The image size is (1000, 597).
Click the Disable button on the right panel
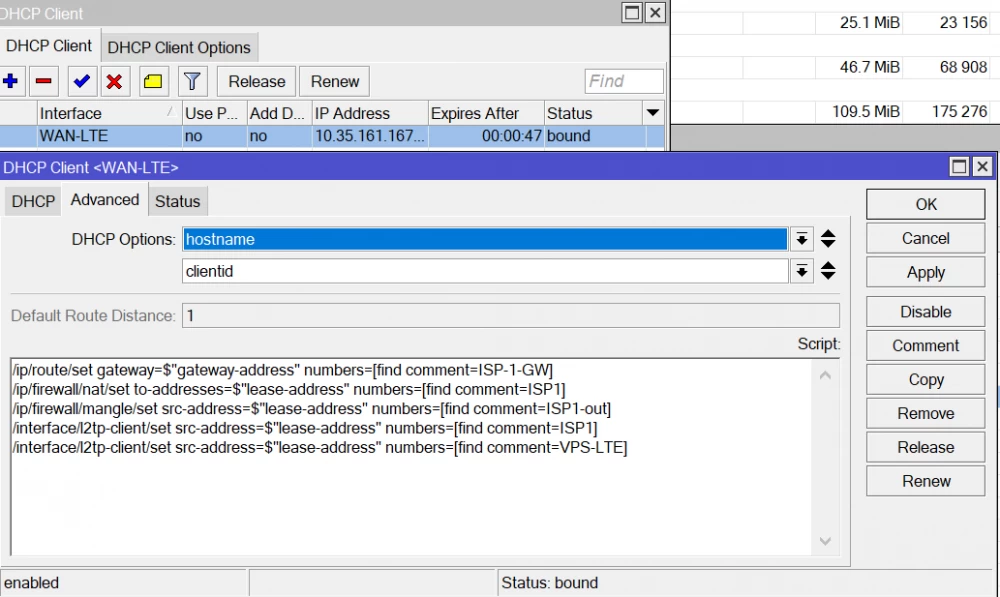point(924,311)
